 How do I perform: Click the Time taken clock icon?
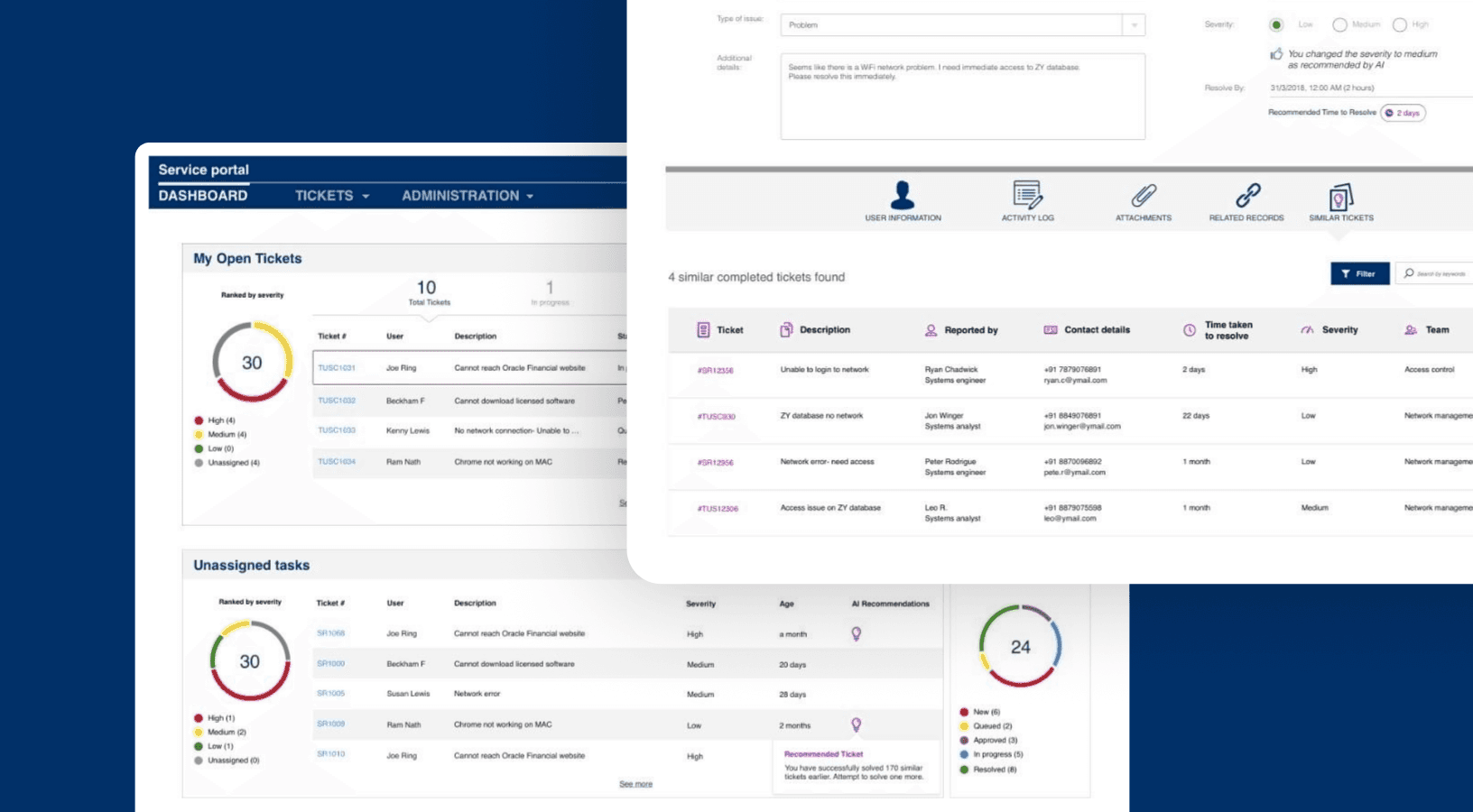point(1190,330)
